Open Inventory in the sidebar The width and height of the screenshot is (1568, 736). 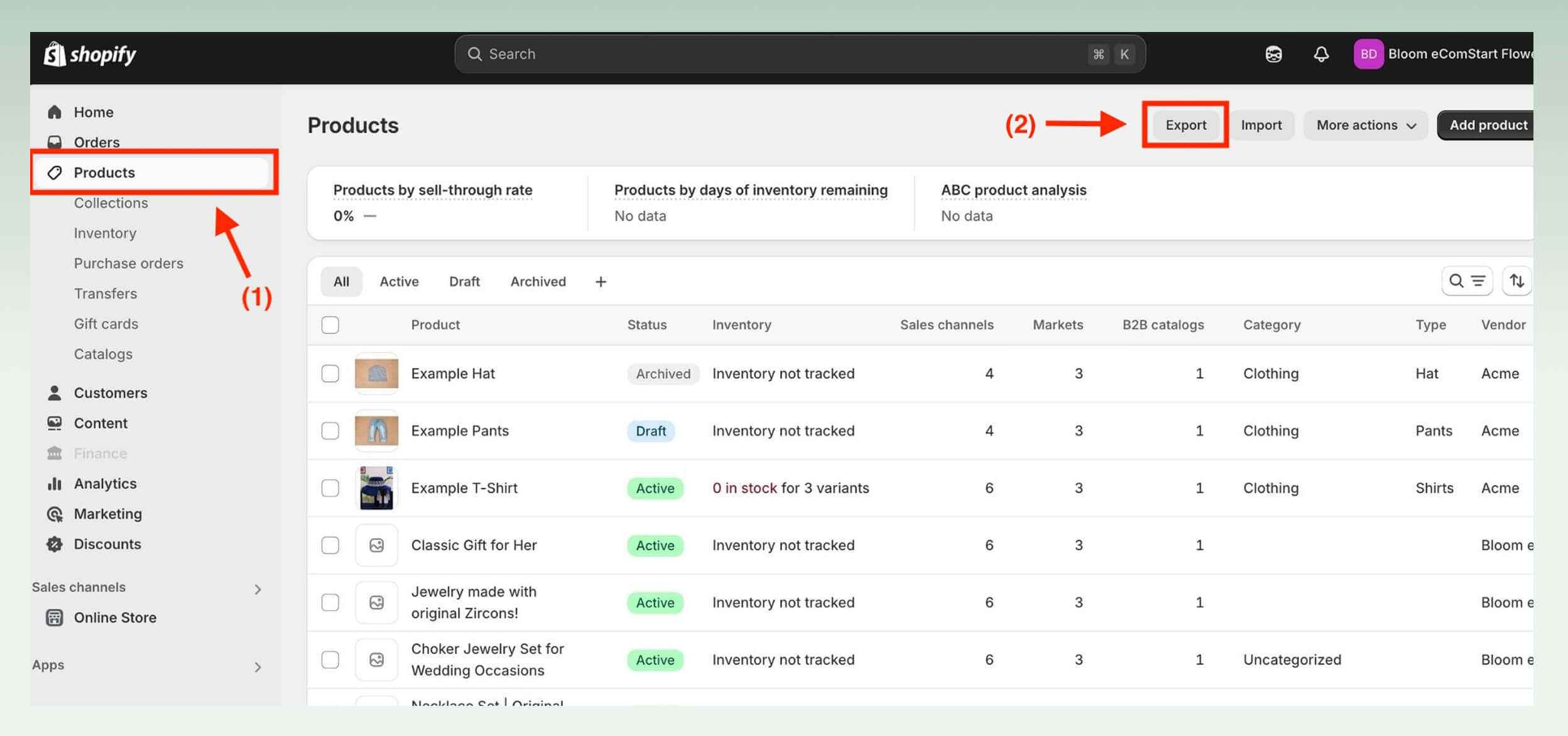click(x=105, y=233)
